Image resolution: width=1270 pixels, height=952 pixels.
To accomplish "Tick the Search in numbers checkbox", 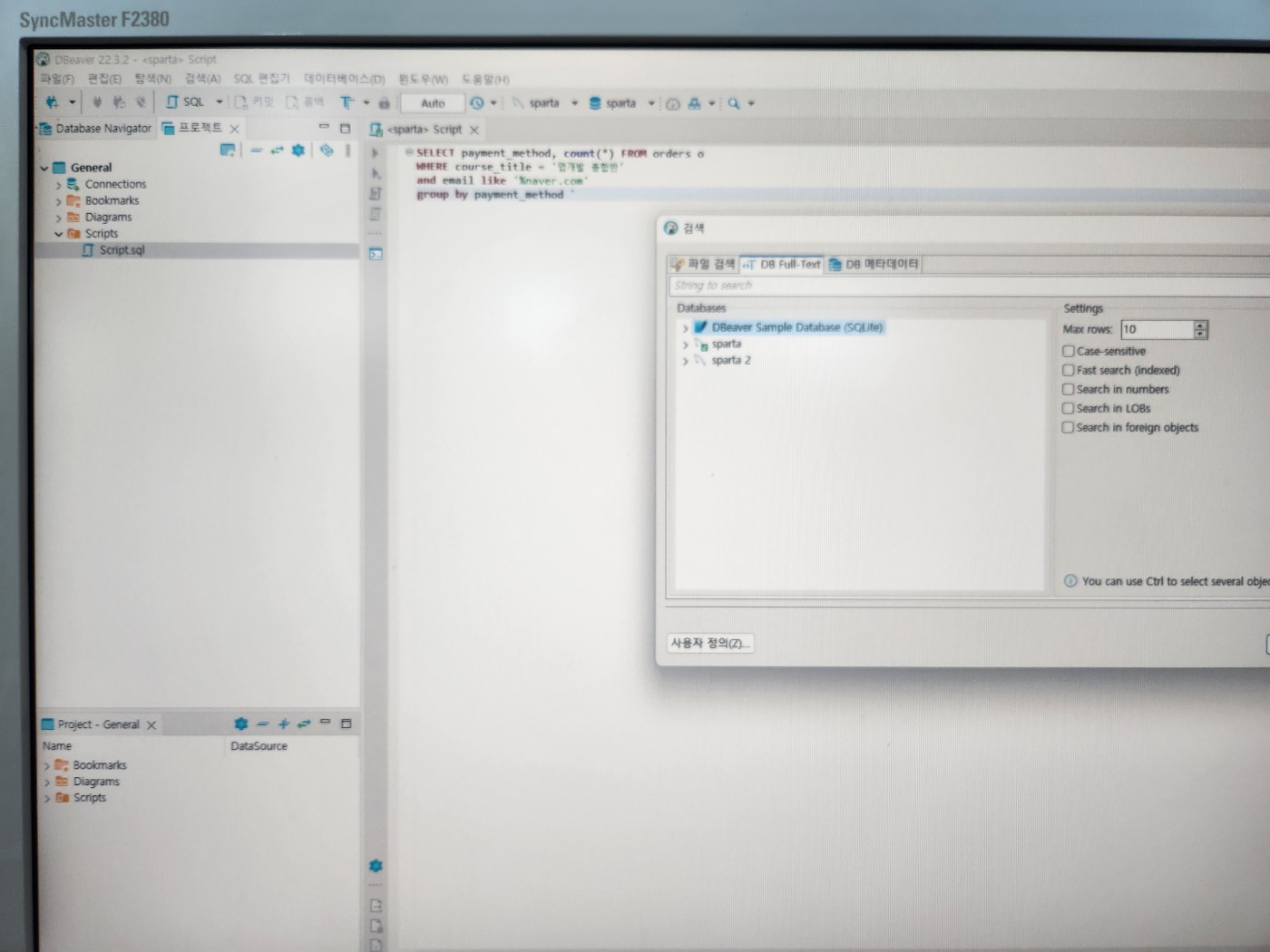I will click(x=1069, y=389).
